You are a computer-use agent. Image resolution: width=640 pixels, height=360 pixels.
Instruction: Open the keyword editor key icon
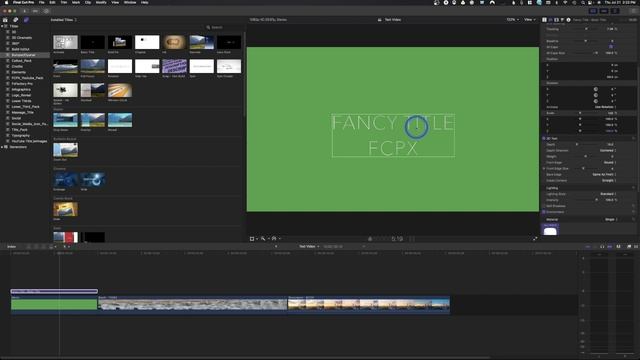click(x=36, y=11)
